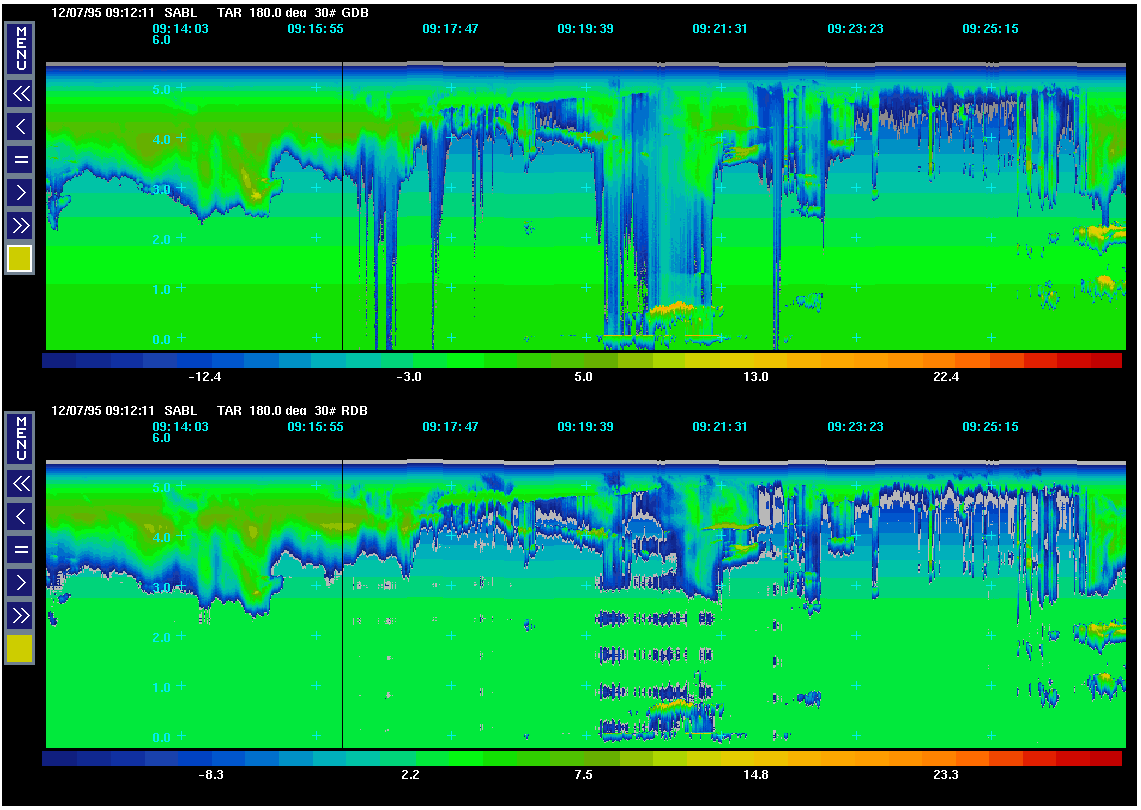Step back with single left arrow, upper panel
The image size is (1141, 810).
coord(20,126)
